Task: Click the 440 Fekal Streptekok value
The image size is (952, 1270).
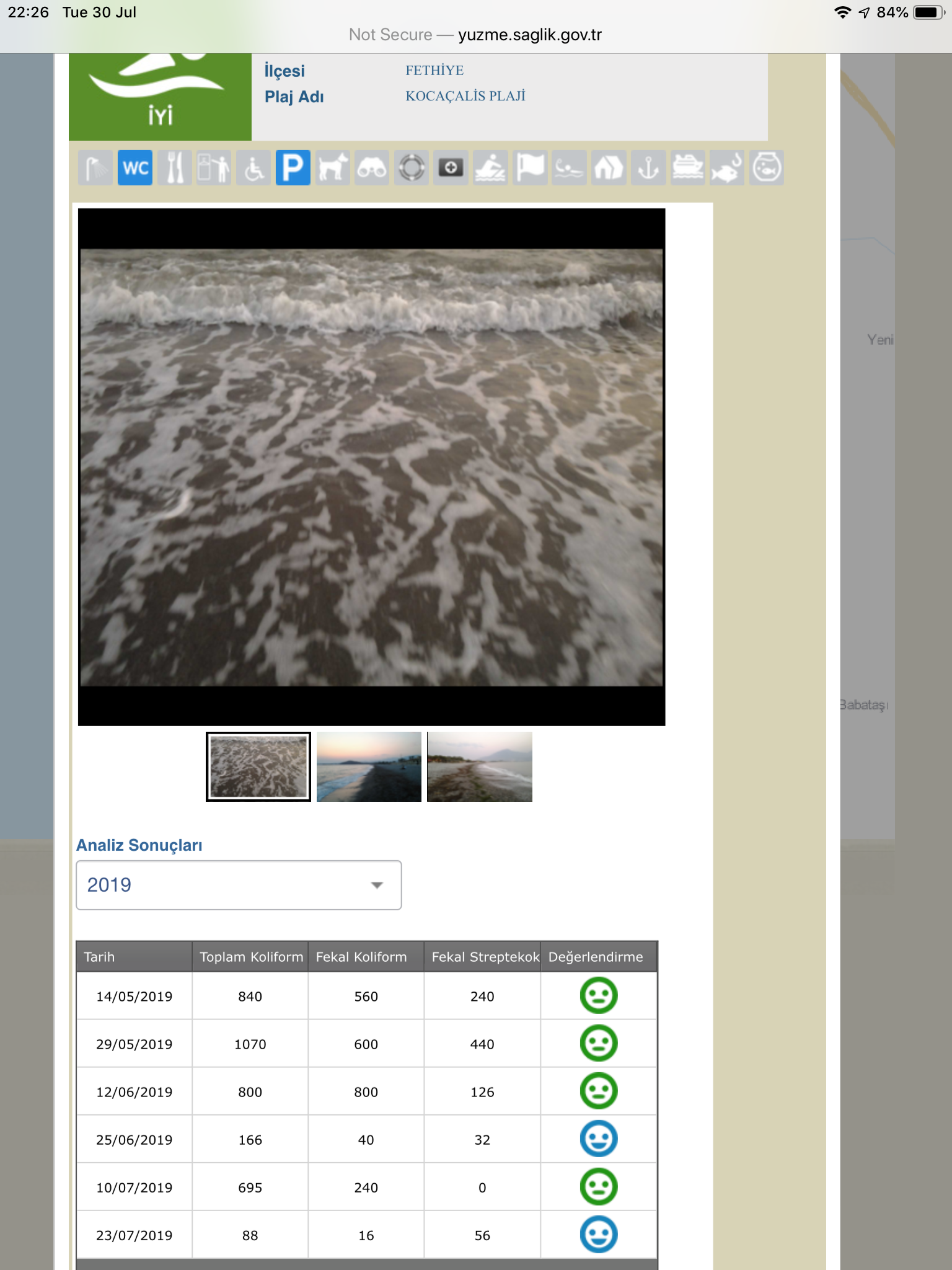Action: click(x=482, y=1044)
